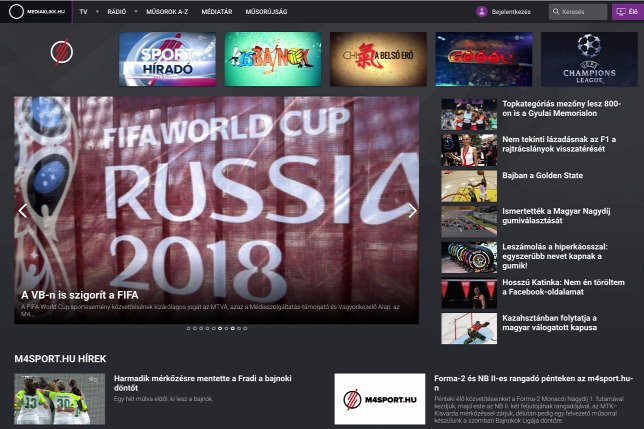Click the Mediaklikk.hu circle logo
This screenshot has height=429, width=644.
click(16, 11)
